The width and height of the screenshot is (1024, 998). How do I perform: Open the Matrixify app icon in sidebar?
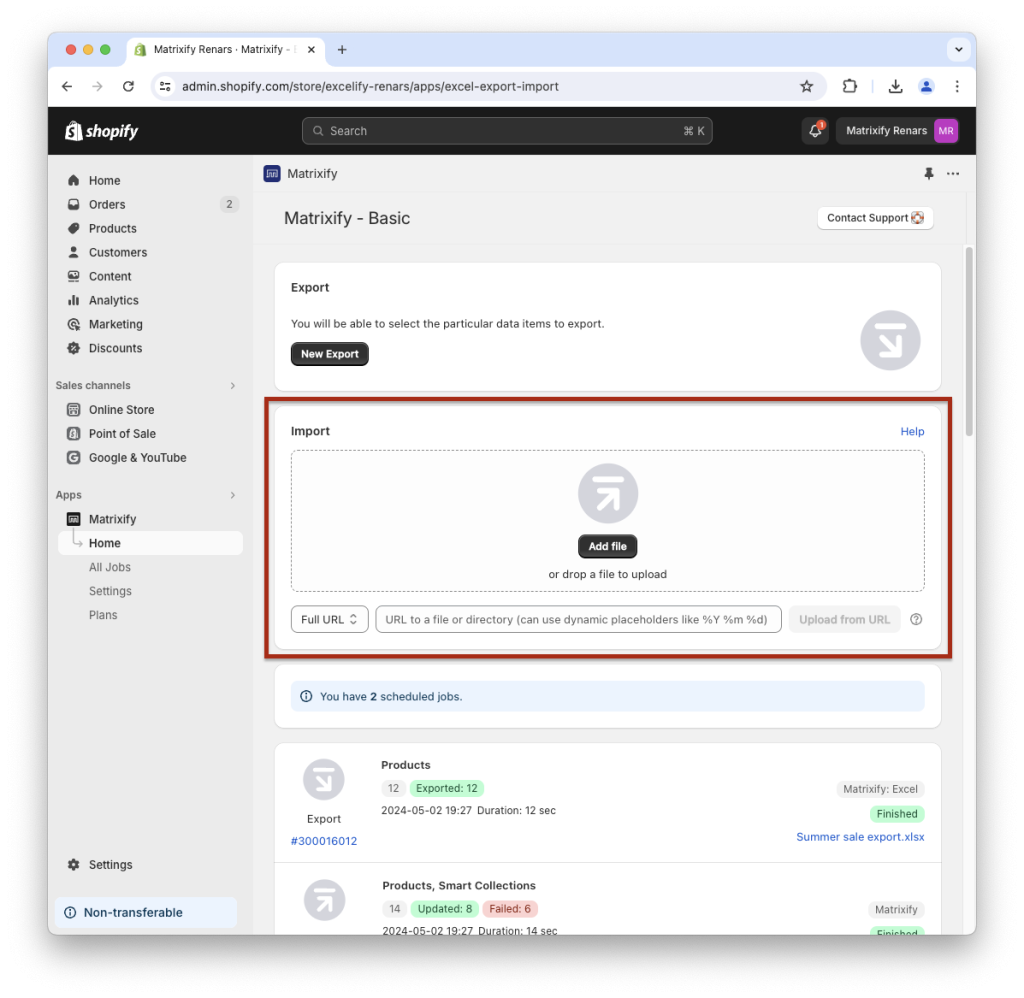[x=74, y=519]
